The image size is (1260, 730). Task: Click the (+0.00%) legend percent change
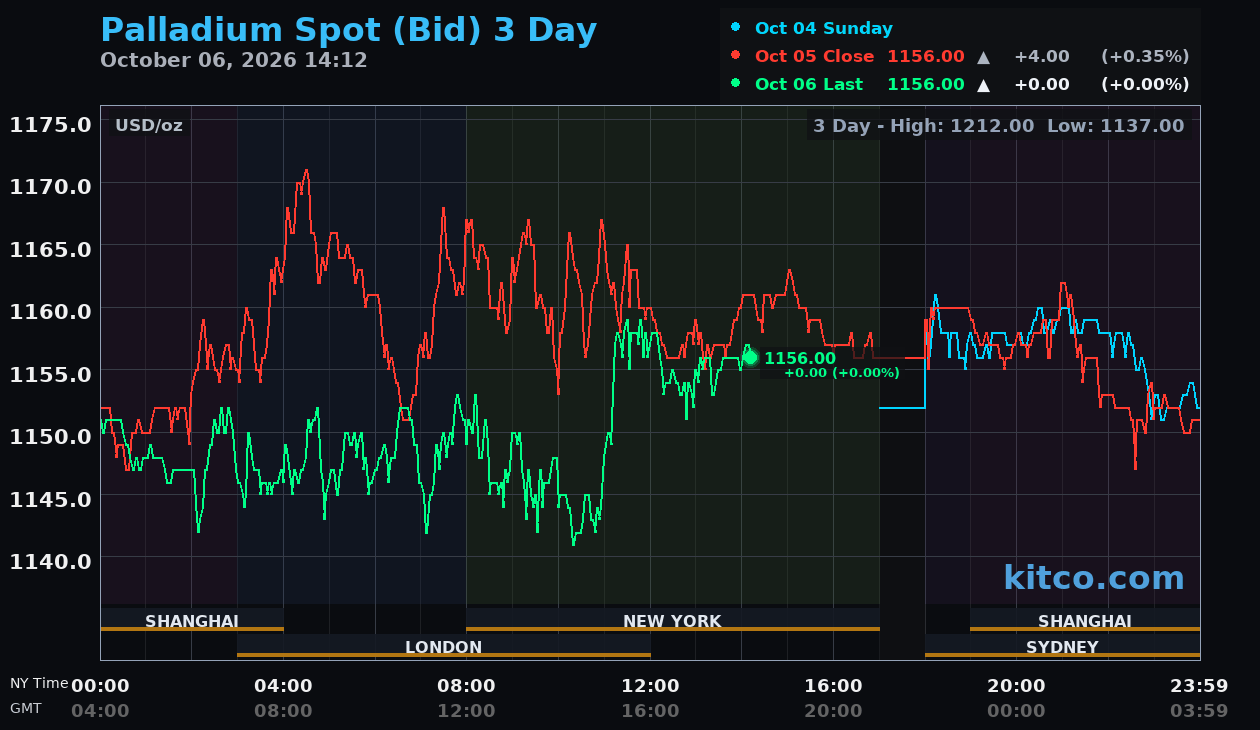(1145, 84)
